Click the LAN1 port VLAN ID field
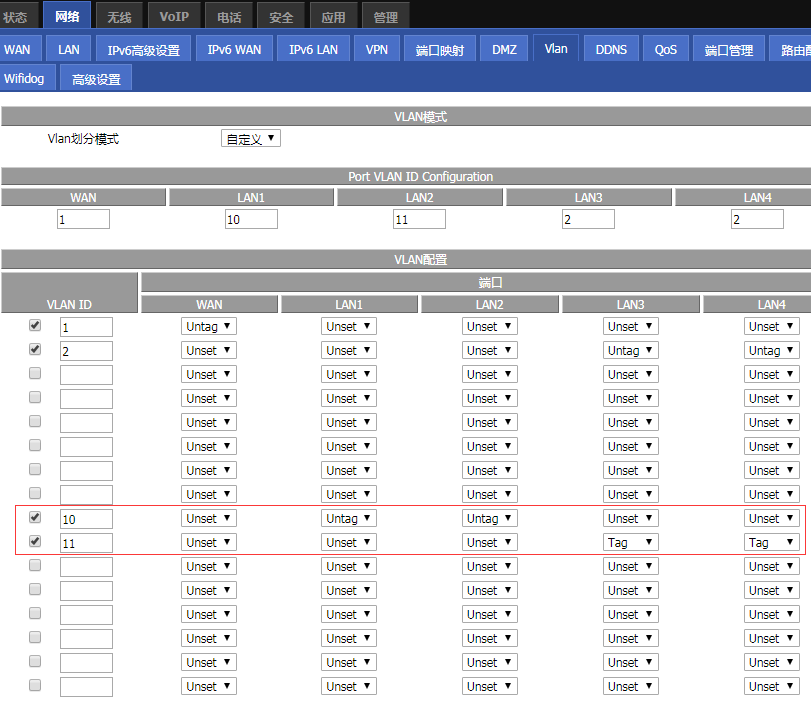This screenshot has width=811, height=705. point(251,219)
